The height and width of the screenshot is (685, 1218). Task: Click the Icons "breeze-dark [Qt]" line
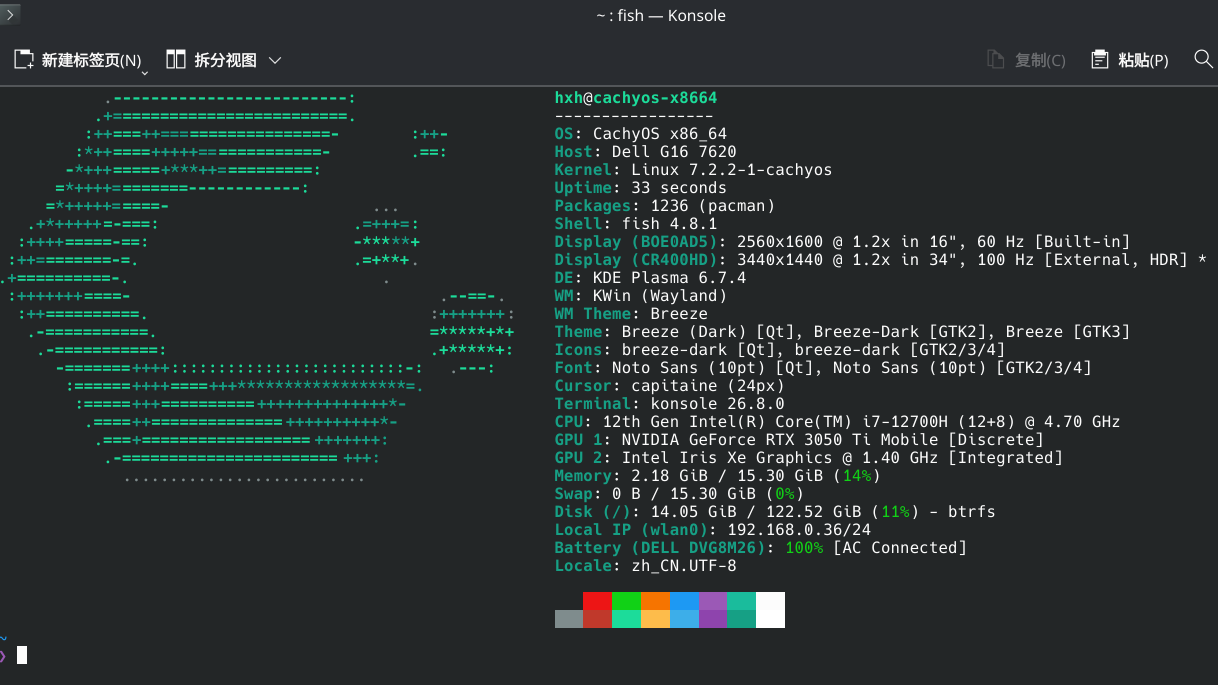point(780,350)
